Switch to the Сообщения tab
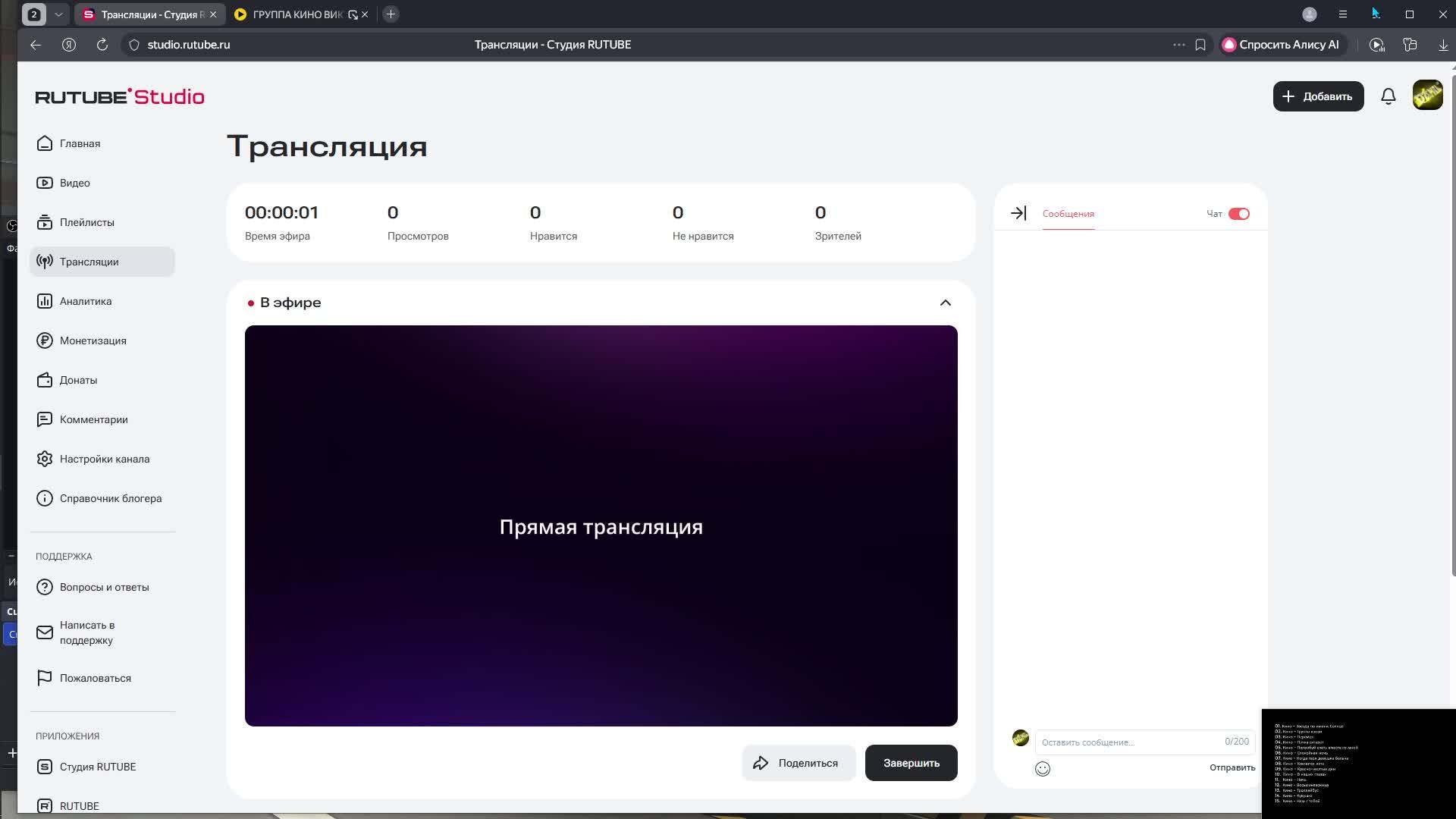The width and height of the screenshot is (1456, 819). tap(1068, 214)
